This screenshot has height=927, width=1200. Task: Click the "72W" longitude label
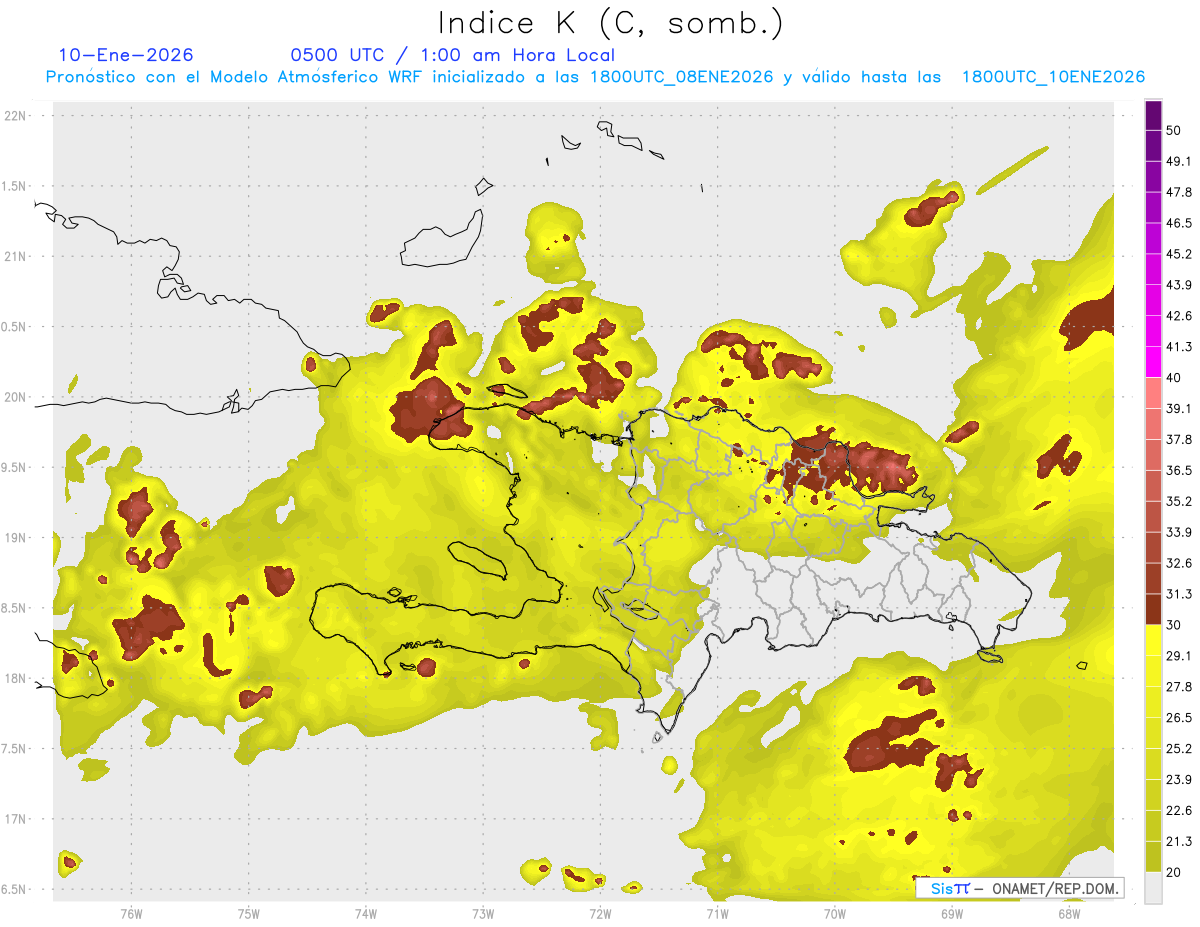point(600,914)
